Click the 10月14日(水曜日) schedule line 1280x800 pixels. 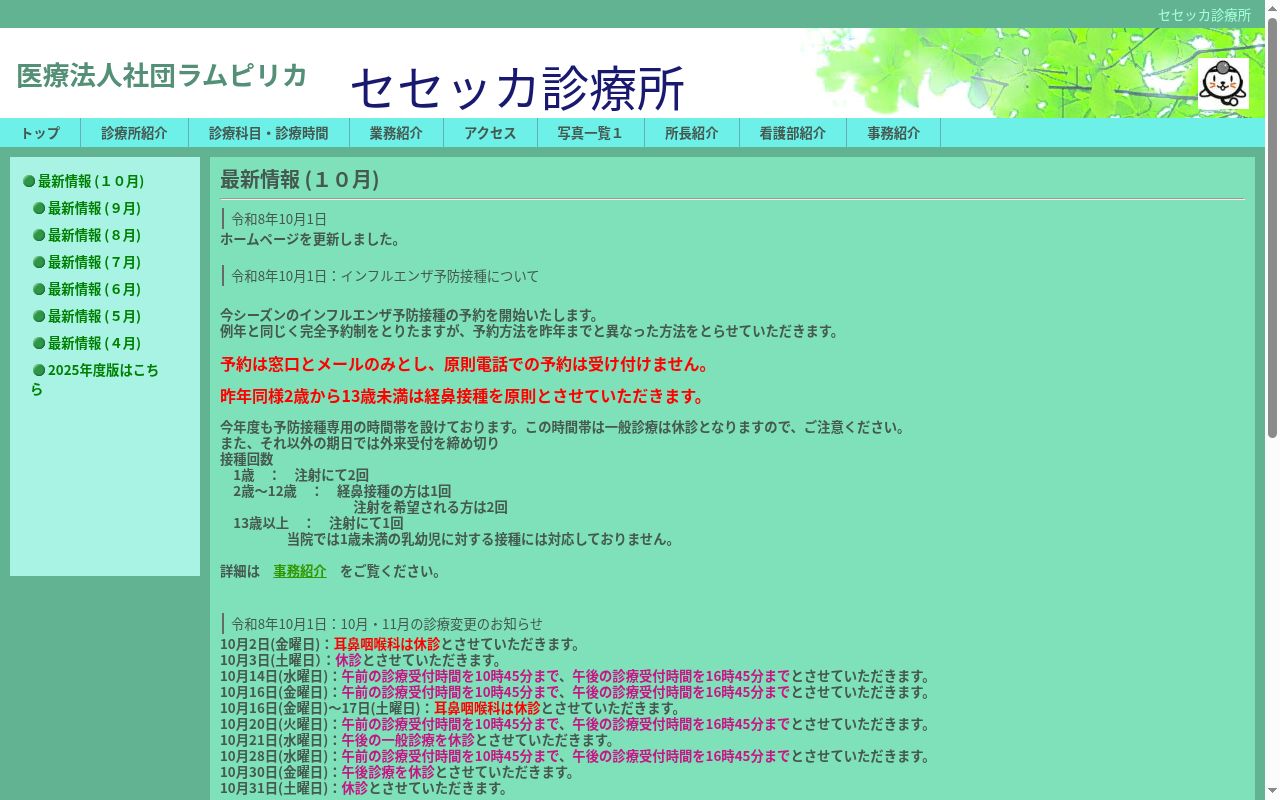[575, 677]
